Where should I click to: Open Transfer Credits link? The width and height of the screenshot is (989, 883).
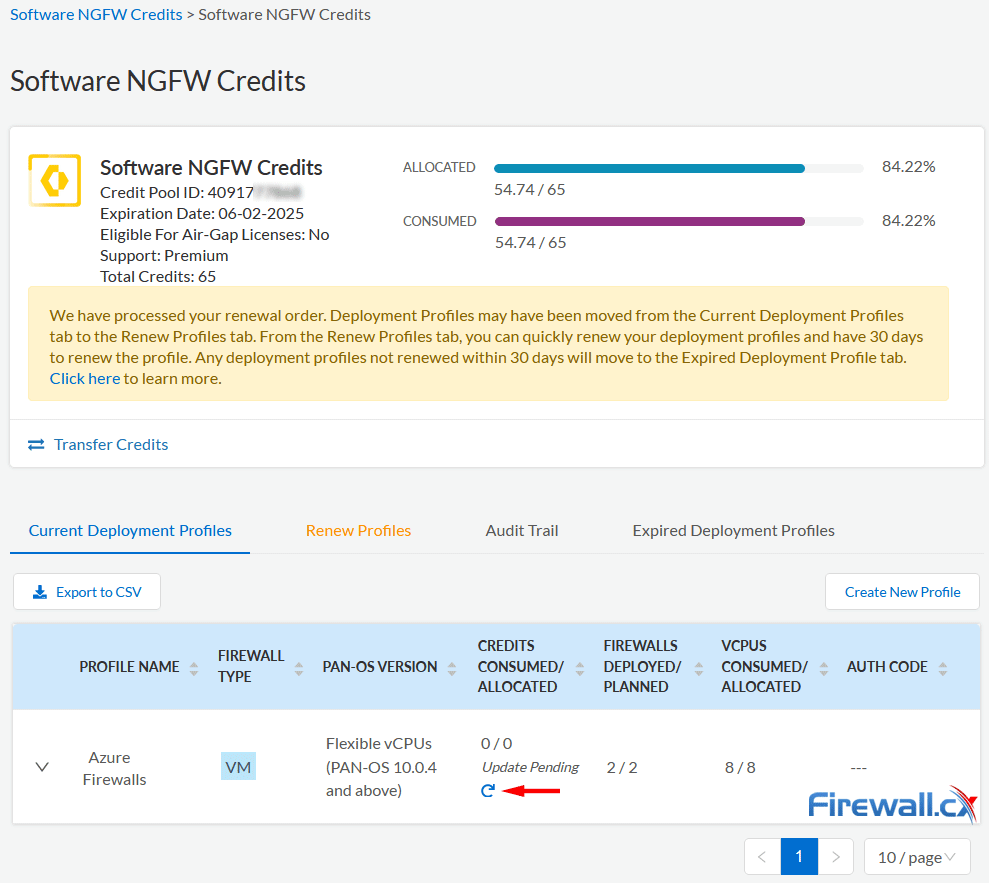[111, 445]
